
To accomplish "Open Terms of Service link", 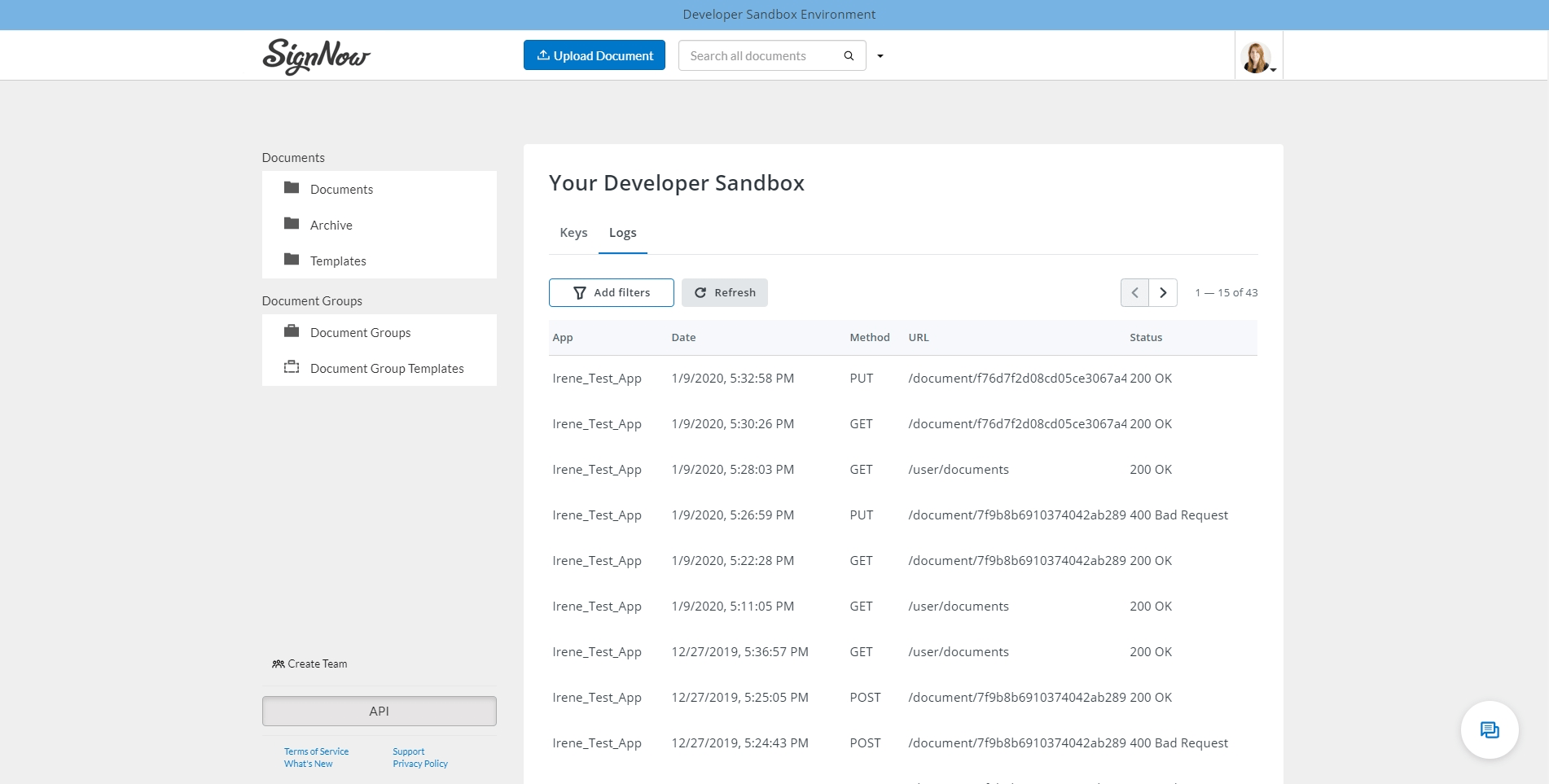I will click(316, 751).
